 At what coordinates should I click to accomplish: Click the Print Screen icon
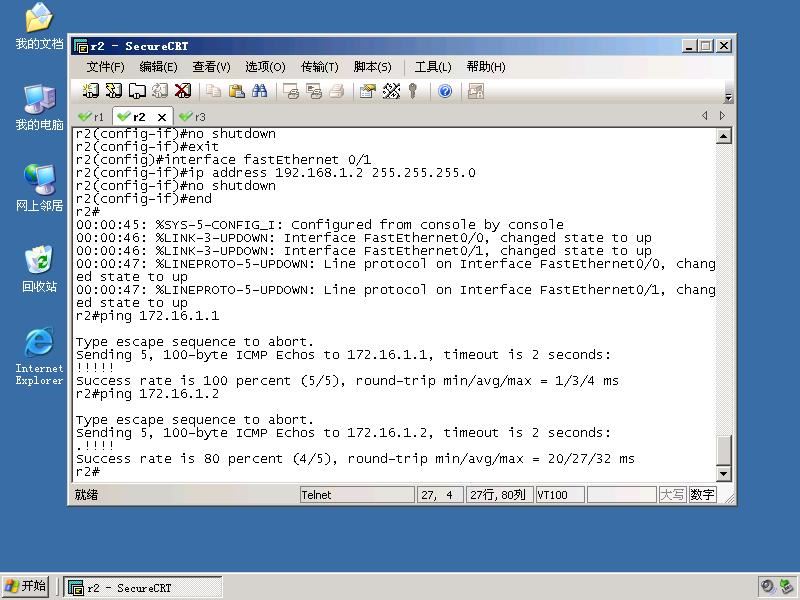291,91
